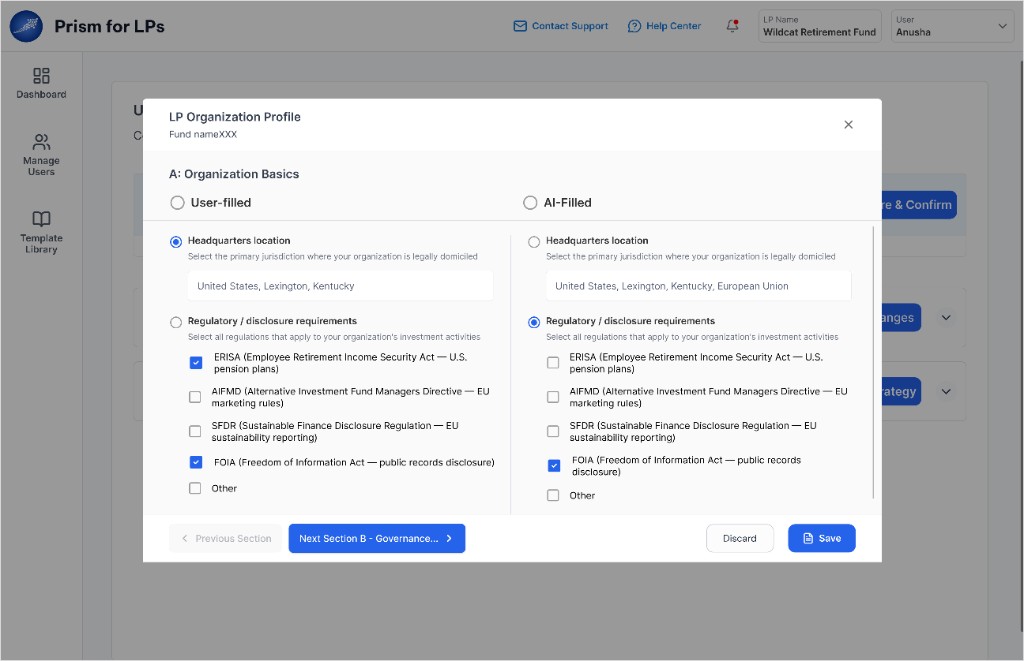Viewport: 1024px width, 661px height.
Task: Click the document icon on Save button
Action: click(x=808, y=538)
